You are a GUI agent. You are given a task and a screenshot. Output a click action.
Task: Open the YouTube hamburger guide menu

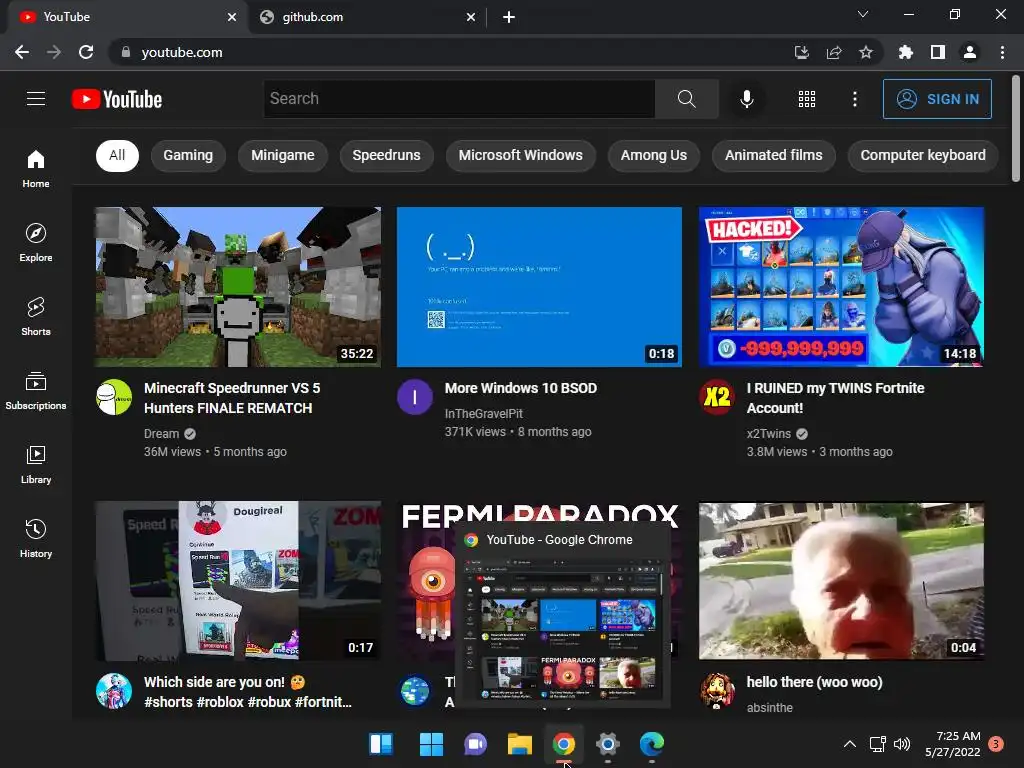36,99
